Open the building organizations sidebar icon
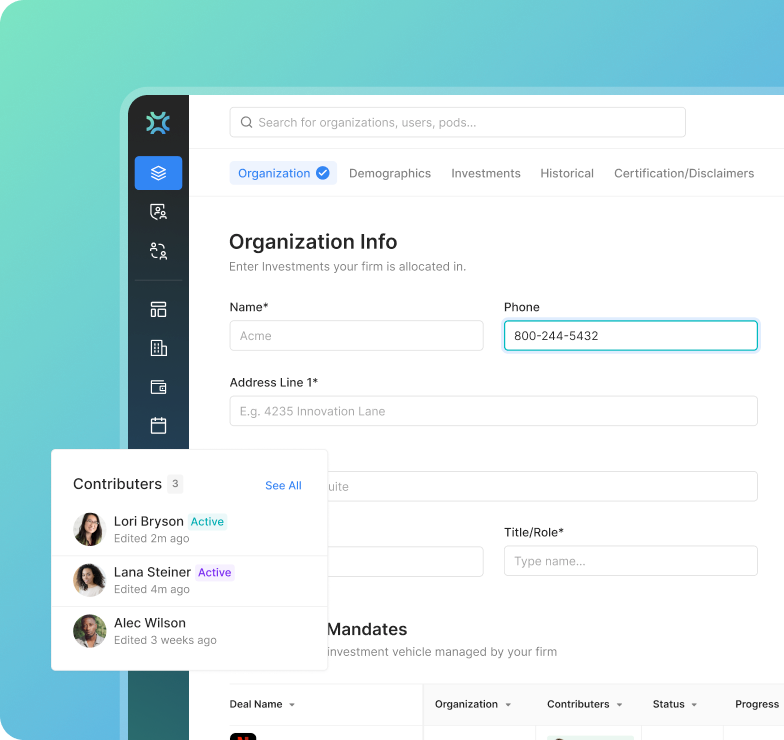784x740 pixels. 158,348
